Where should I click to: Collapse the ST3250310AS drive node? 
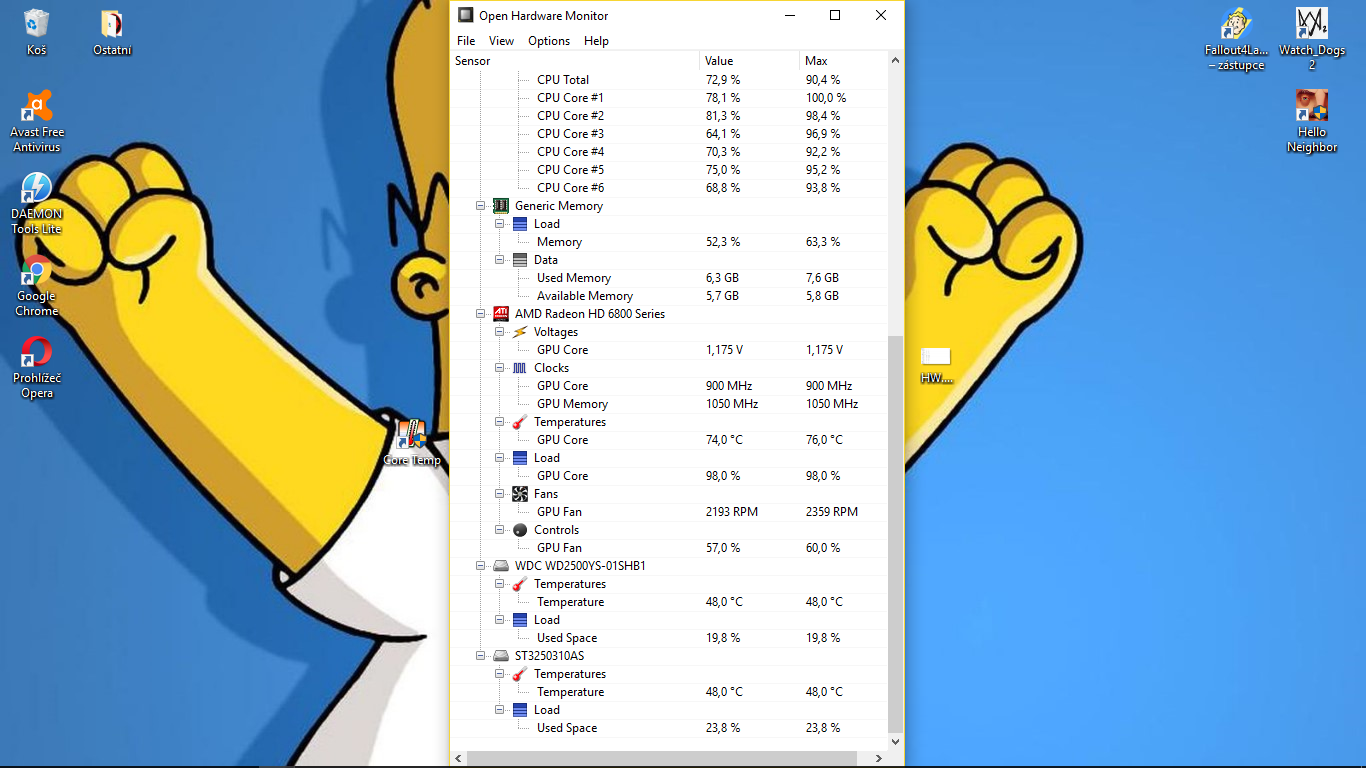click(x=481, y=656)
